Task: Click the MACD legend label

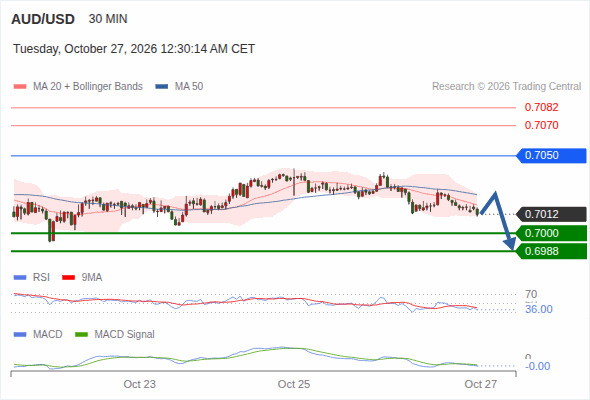Action: click(x=47, y=335)
